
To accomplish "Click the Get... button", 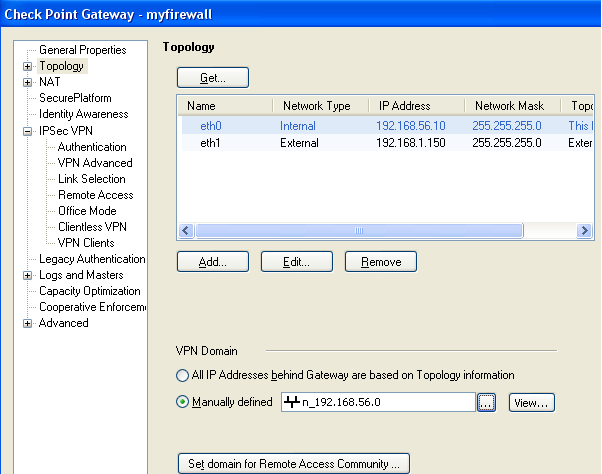I will tap(212, 77).
